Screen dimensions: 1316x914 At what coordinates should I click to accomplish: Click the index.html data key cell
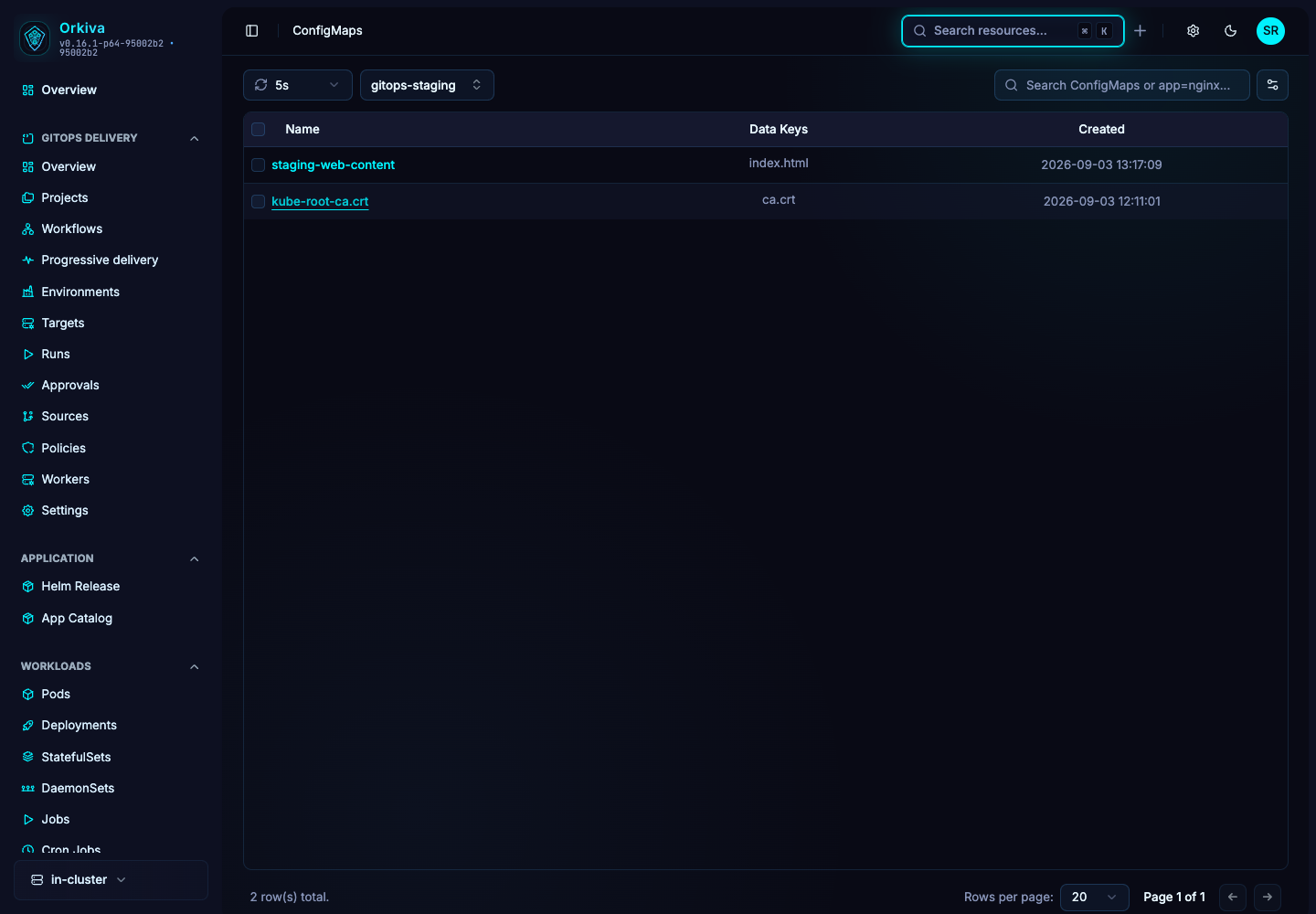779,163
